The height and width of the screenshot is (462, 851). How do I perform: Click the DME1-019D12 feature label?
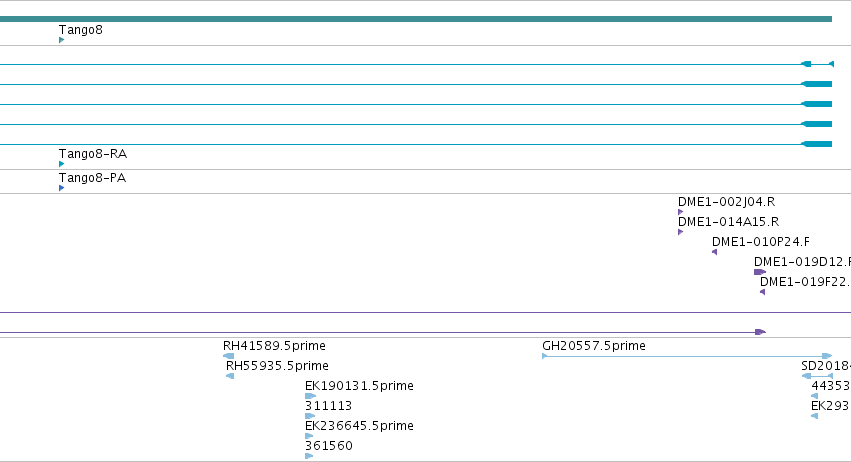[x=802, y=262]
